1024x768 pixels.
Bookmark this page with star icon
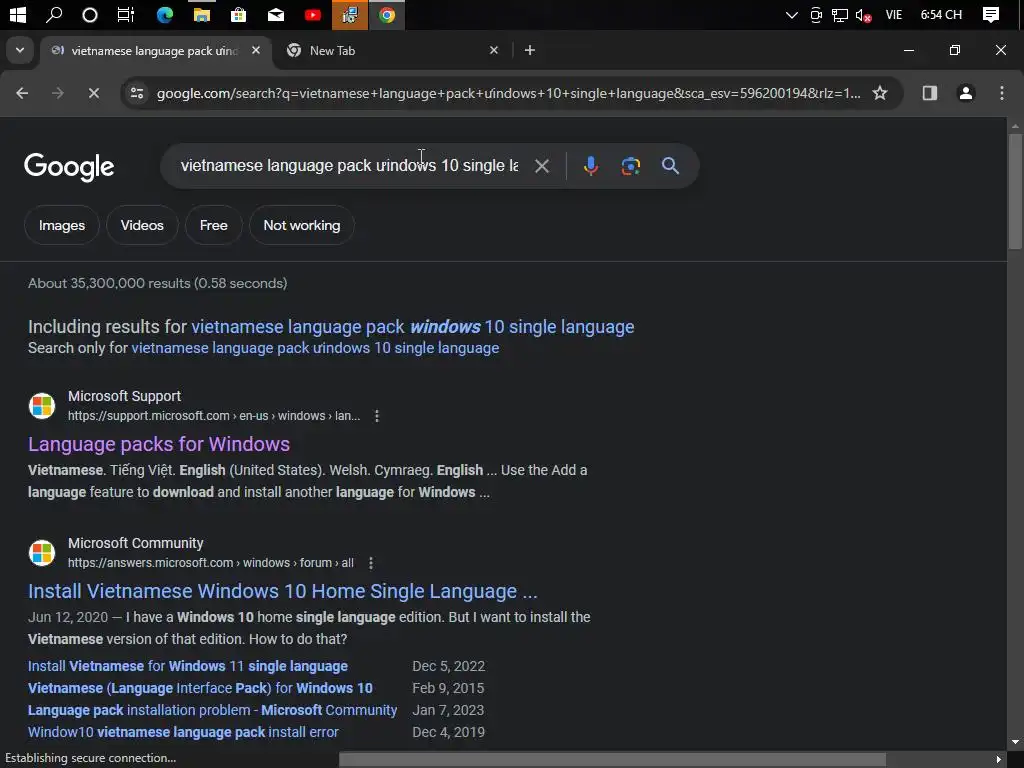tap(880, 93)
